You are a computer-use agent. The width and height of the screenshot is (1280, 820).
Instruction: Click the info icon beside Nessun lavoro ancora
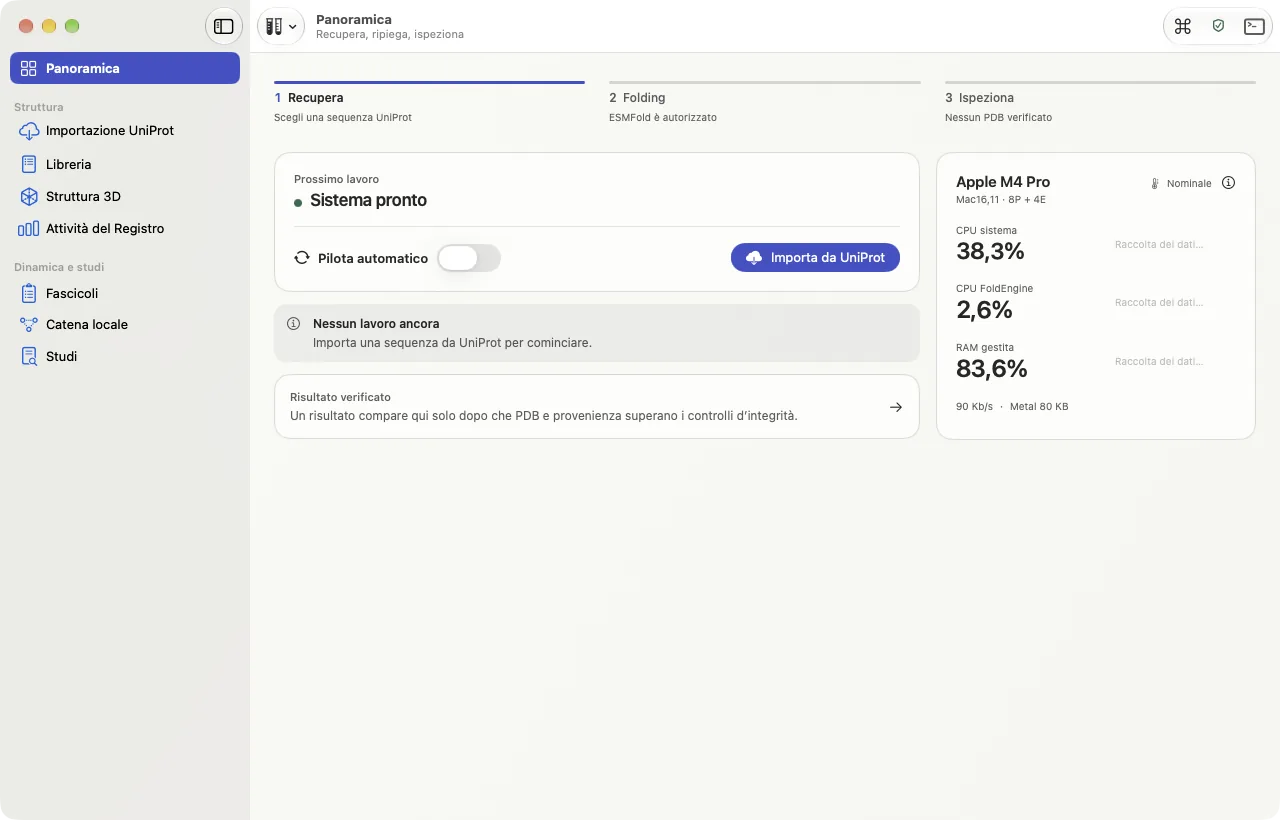point(294,324)
